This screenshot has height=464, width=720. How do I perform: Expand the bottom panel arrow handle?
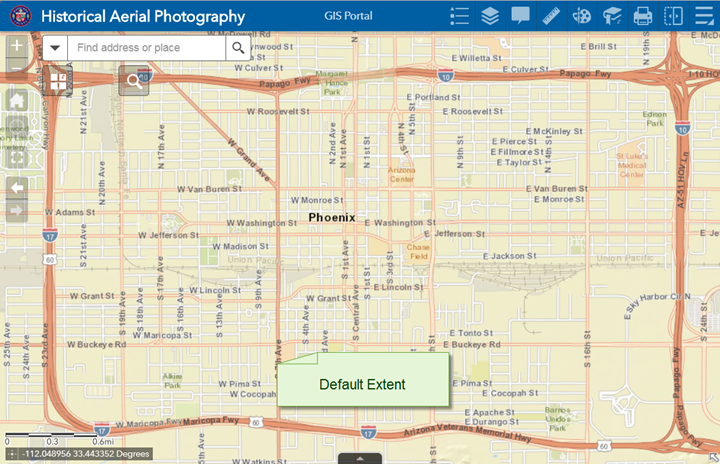[x=360, y=458]
